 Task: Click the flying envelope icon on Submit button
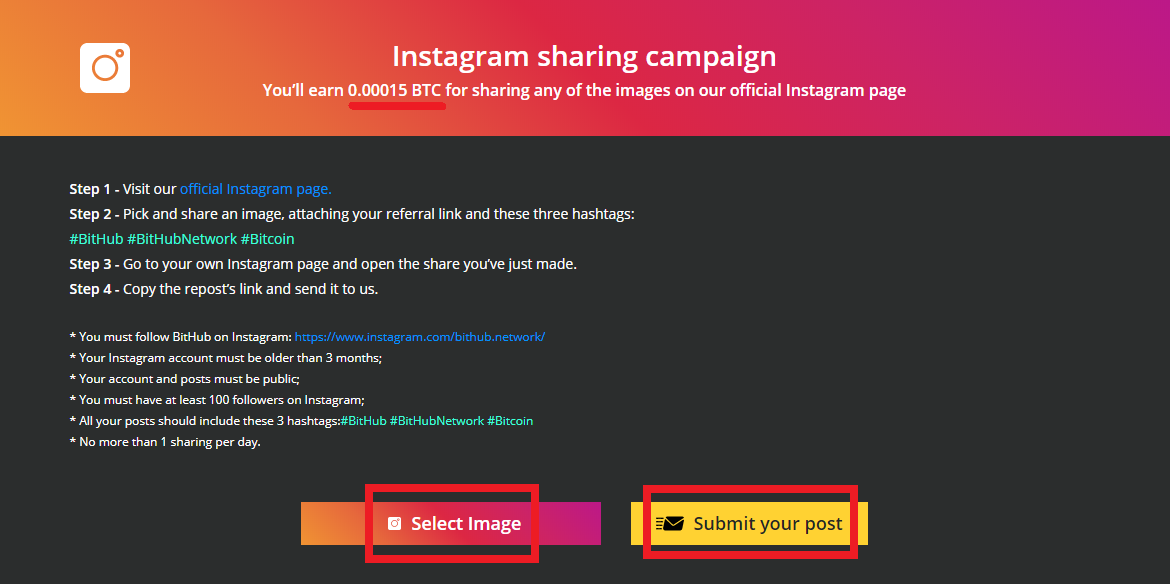coord(669,524)
